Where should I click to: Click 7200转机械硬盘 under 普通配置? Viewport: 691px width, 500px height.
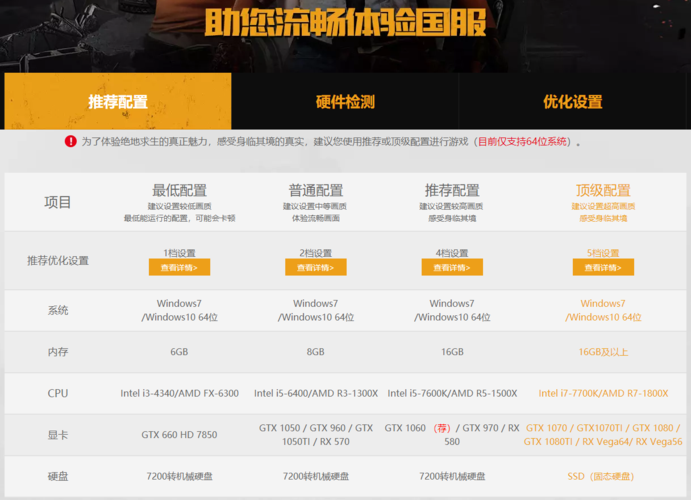click(x=316, y=476)
